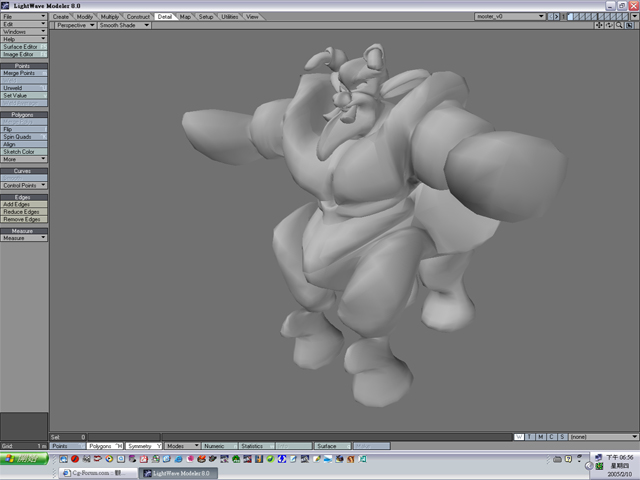The image size is (640, 480).
Task: Open the layer bank options dropdown arrow
Action: pos(635,16)
